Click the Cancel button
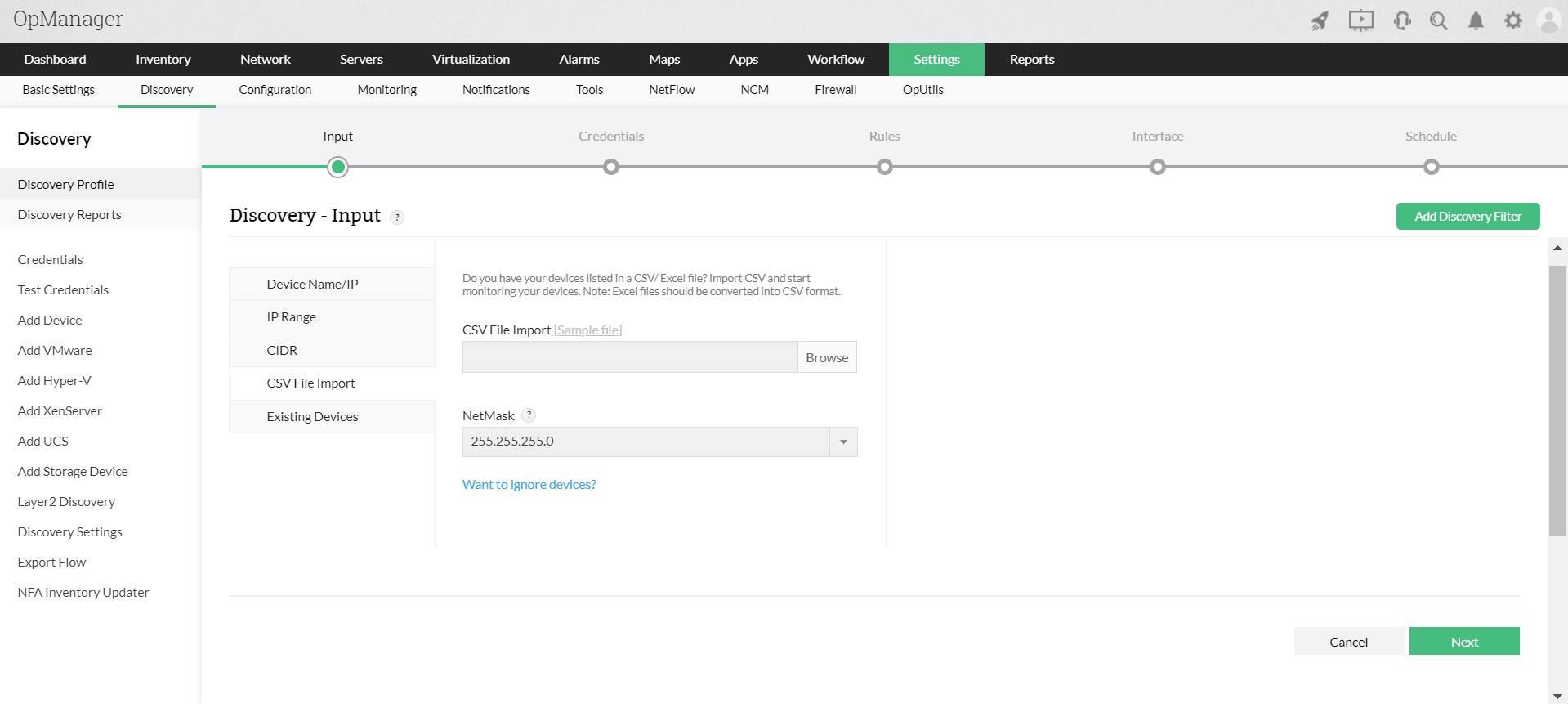Viewport: 1568px width, 704px height. [x=1348, y=642]
